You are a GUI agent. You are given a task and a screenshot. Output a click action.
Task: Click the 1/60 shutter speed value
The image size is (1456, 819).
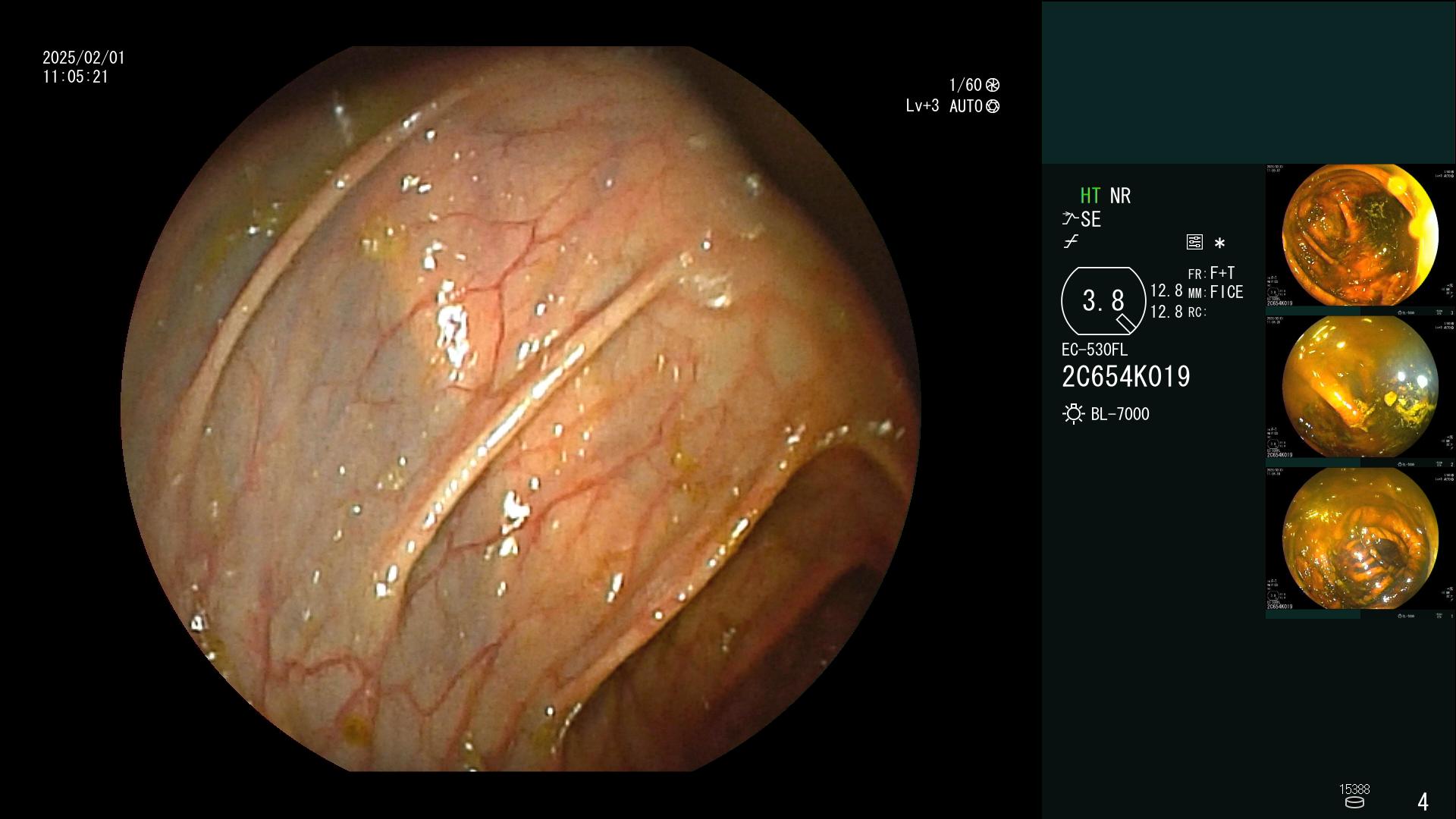(965, 85)
